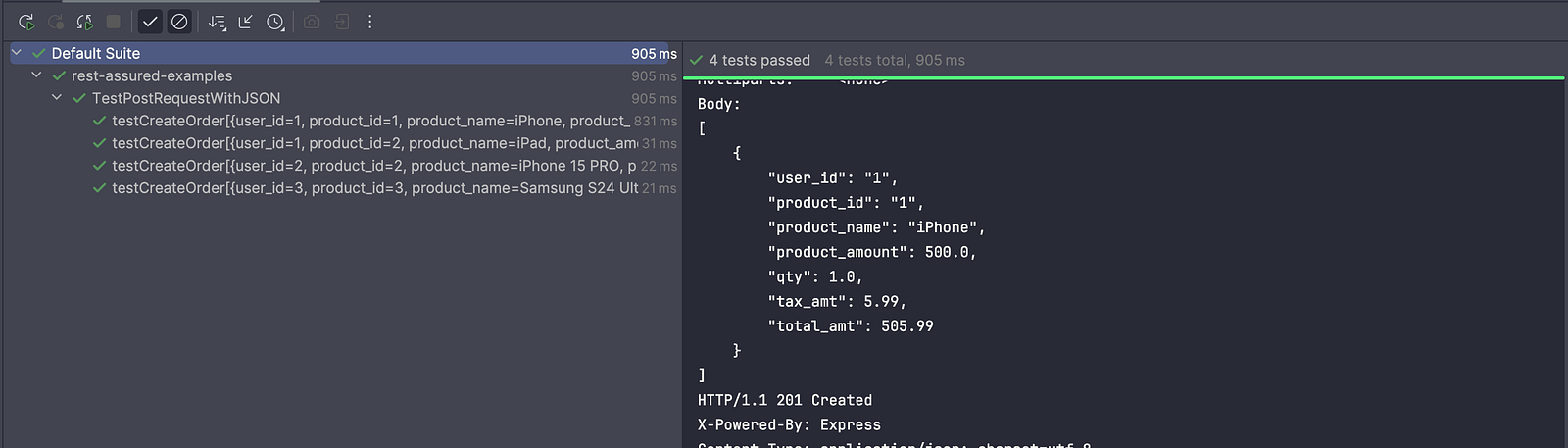Click the "user_id": "1" console line
Screen dimensions: 1568x448
(x=833, y=177)
